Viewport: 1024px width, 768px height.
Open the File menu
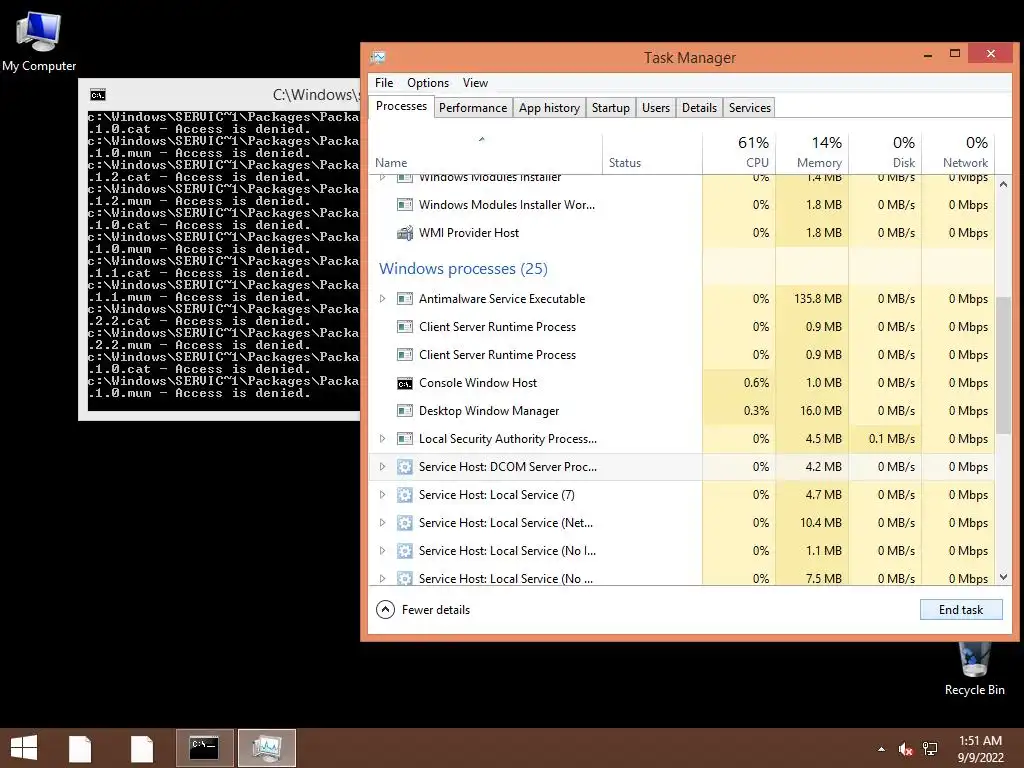[x=384, y=83]
